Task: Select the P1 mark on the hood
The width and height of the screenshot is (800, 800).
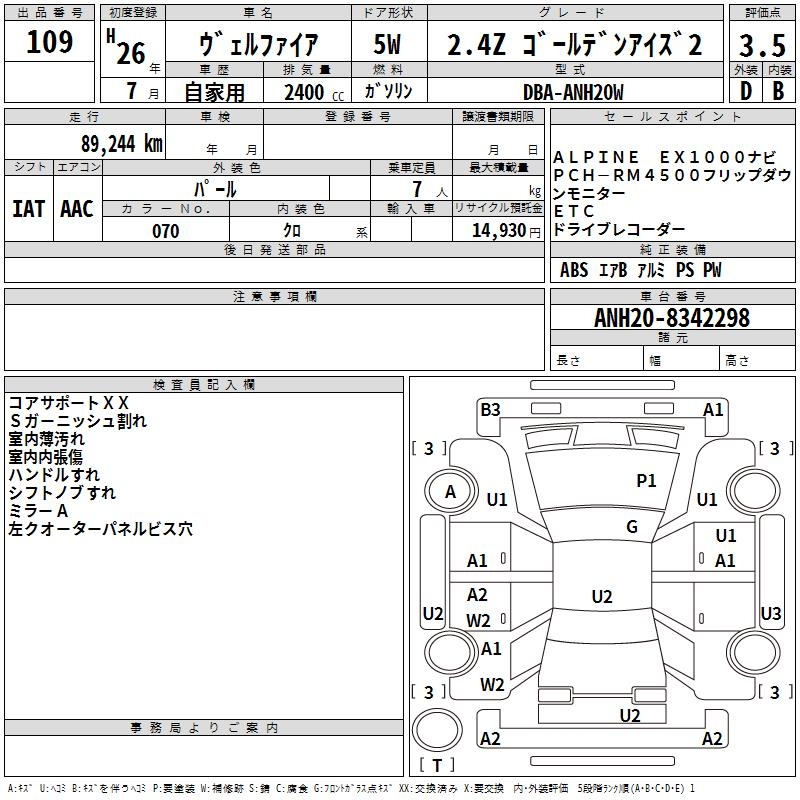Action: (646, 480)
